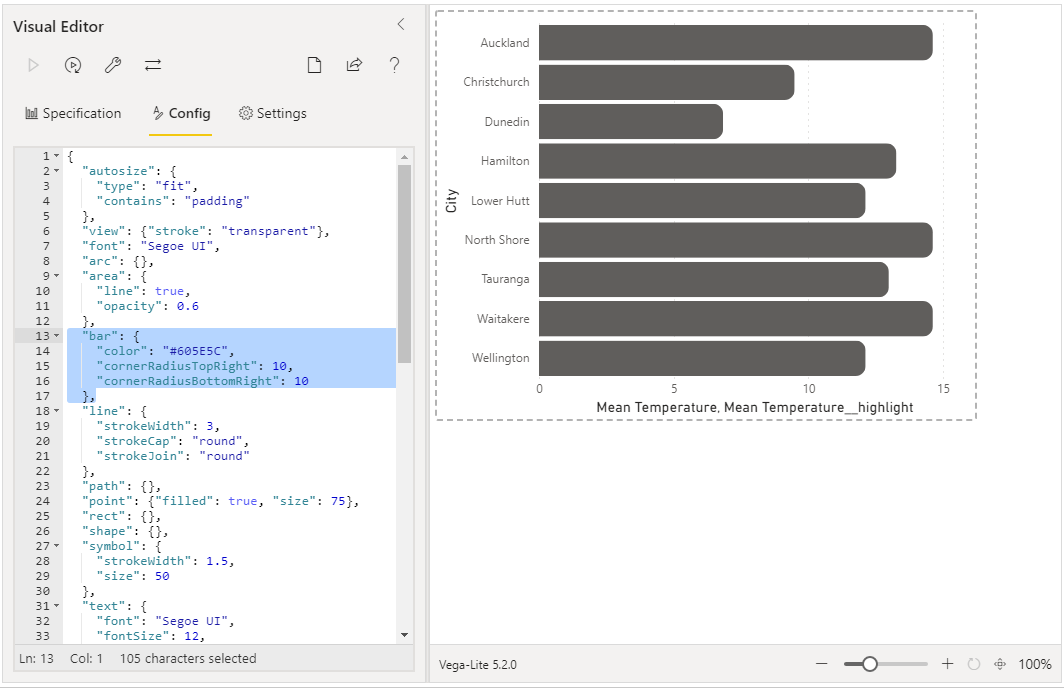Adjust the zoom level slider handle
Image resolution: width=1064 pixels, height=688 pixels.
tap(870, 664)
